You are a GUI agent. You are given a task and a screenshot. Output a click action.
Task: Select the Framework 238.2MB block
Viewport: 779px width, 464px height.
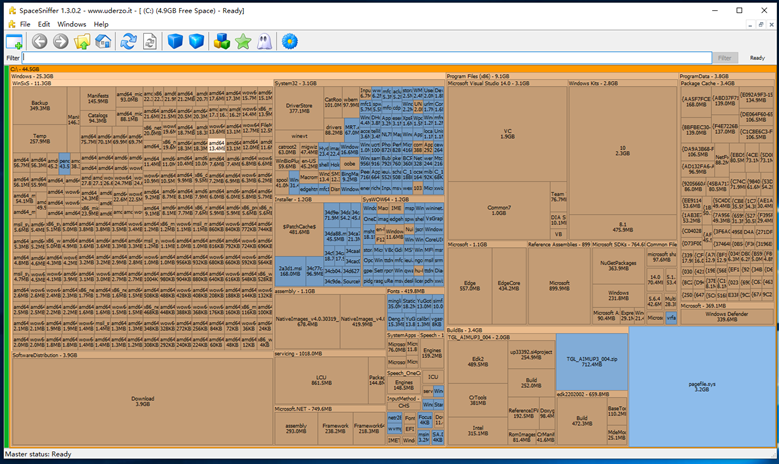(335, 428)
